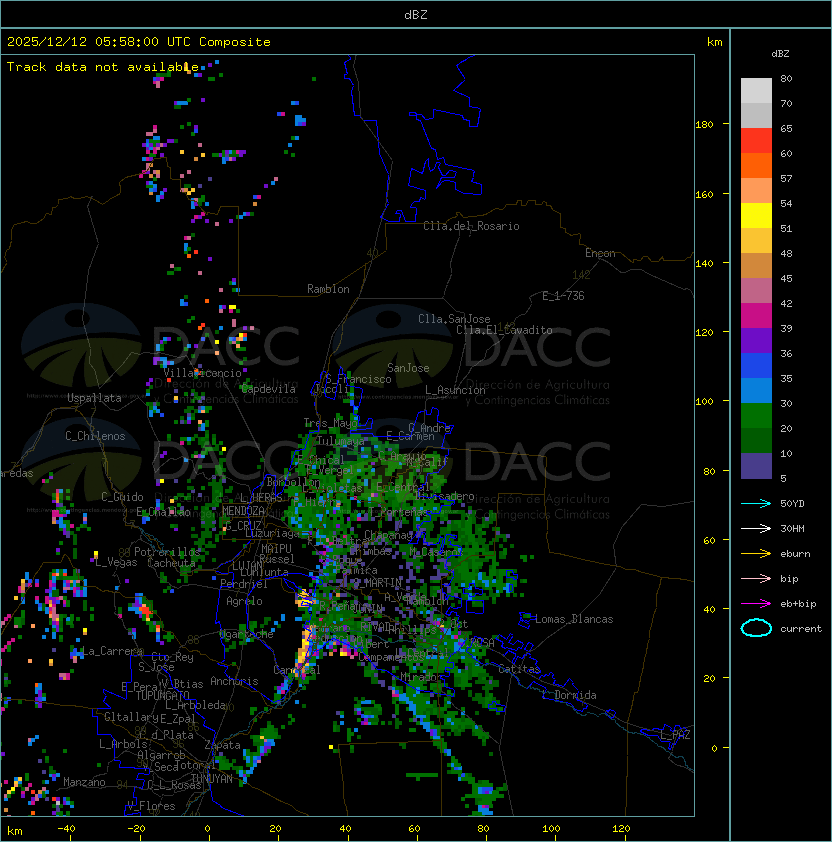Click the Ramblon map label
Screen dimensions: 832x842
[x=328, y=289]
